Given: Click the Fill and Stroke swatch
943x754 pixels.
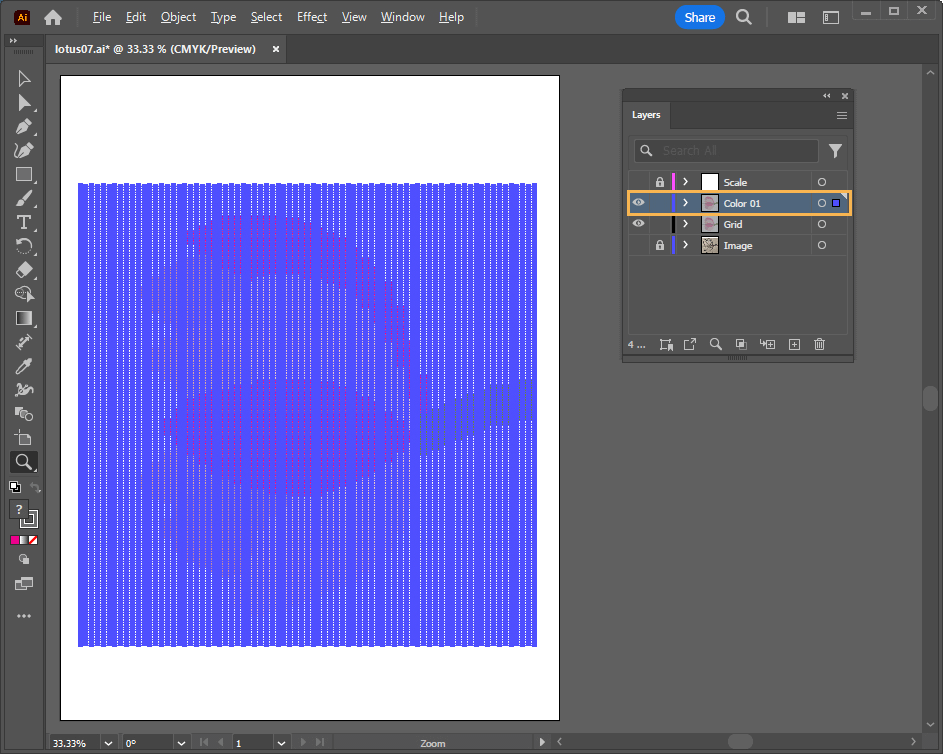Looking at the screenshot, I should pyautogui.click(x=24, y=514).
